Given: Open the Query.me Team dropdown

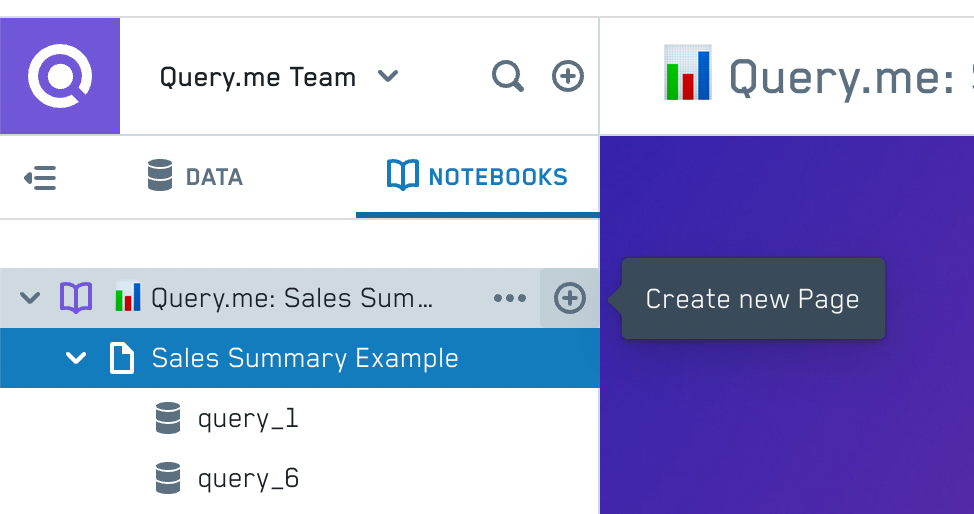Looking at the screenshot, I should (279, 77).
